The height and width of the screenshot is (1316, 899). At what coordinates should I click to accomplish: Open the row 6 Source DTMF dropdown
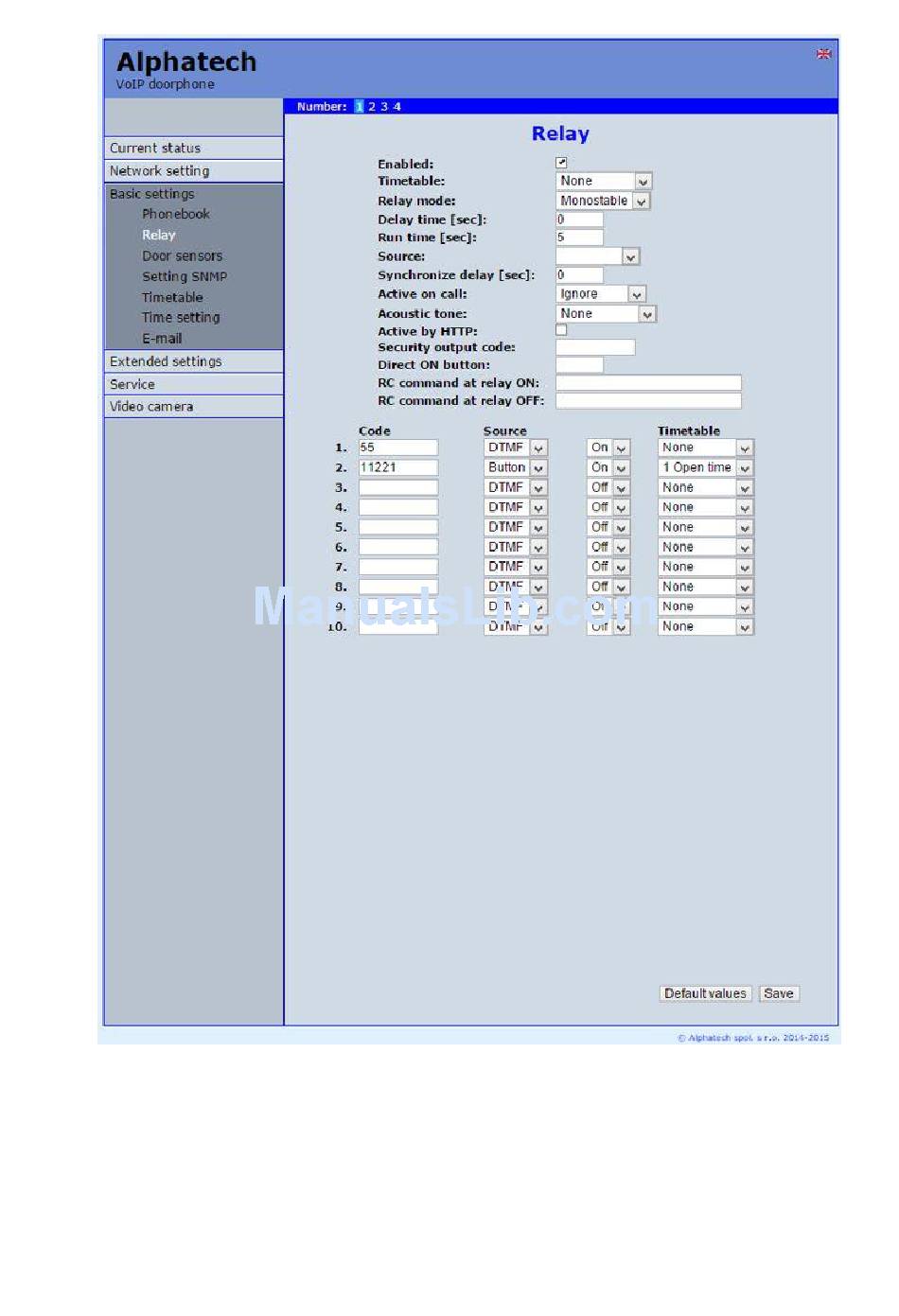(x=516, y=547)
